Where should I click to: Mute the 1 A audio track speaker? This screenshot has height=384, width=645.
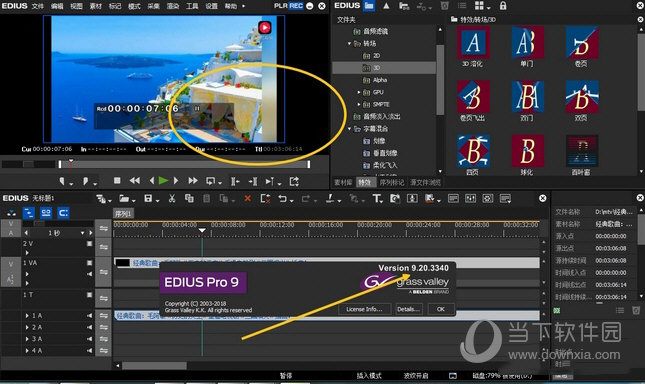click(89, 316)
